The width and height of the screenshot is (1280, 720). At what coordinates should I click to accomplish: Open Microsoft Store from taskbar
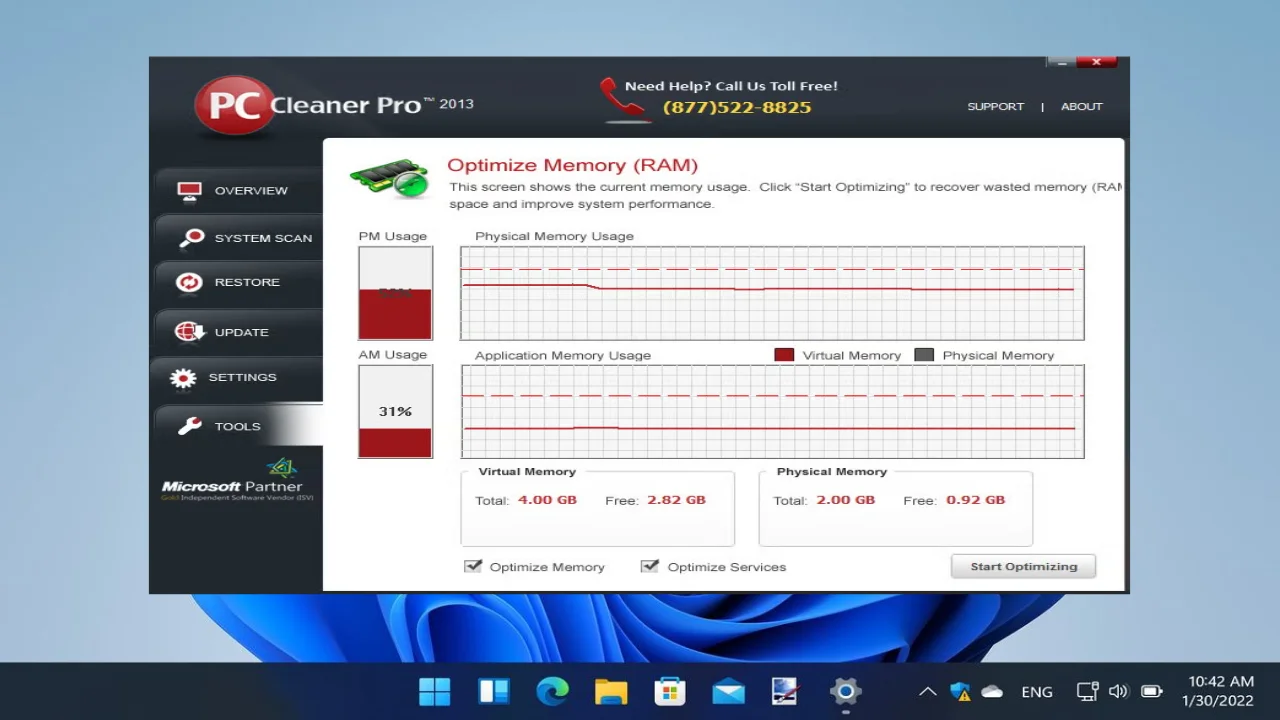pyautogui.click(x=669, y=691)
